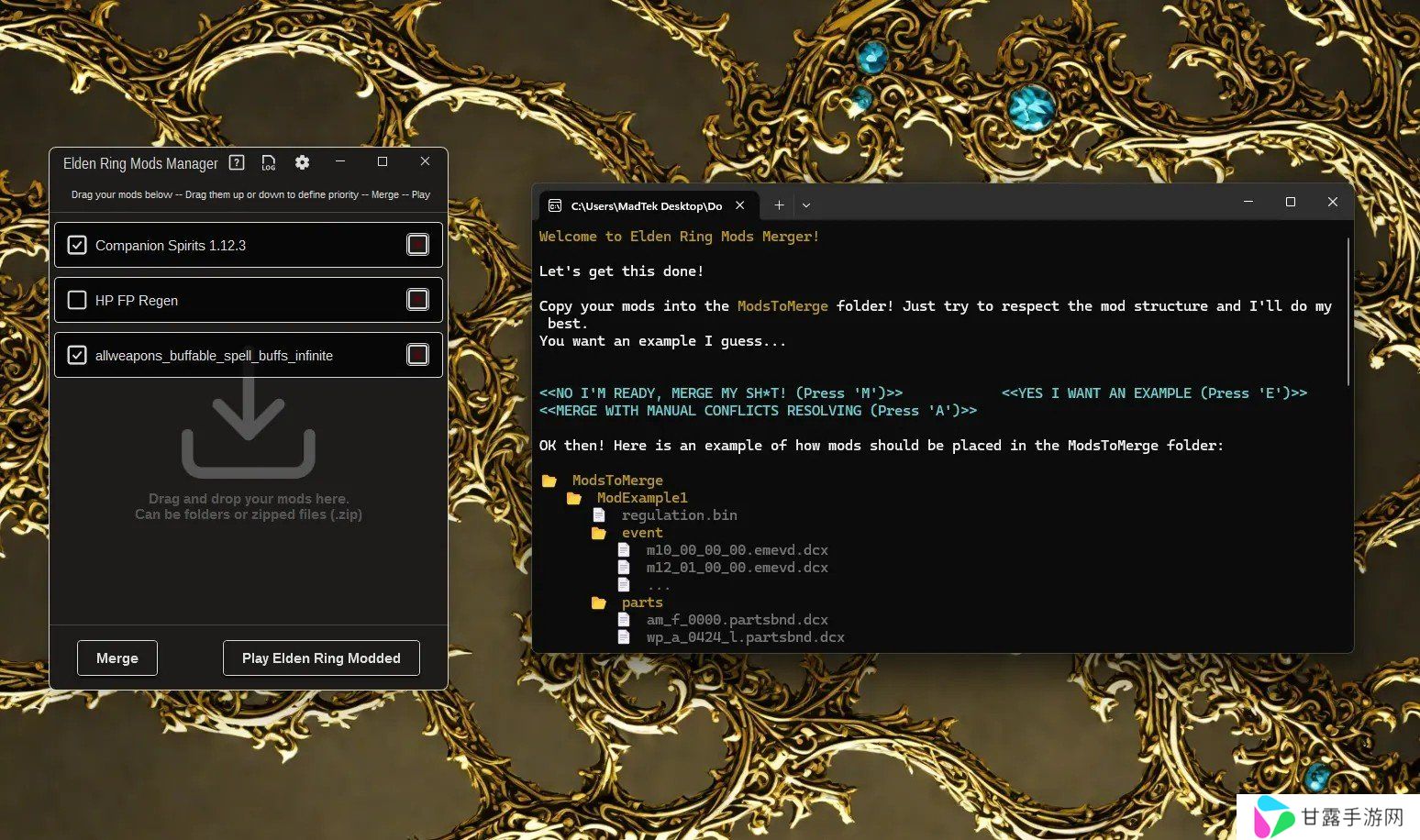The height and width of the screenshot is (840, 1420).
Task: Click the ModExample1 folder icon
Action: pos(574,498)
